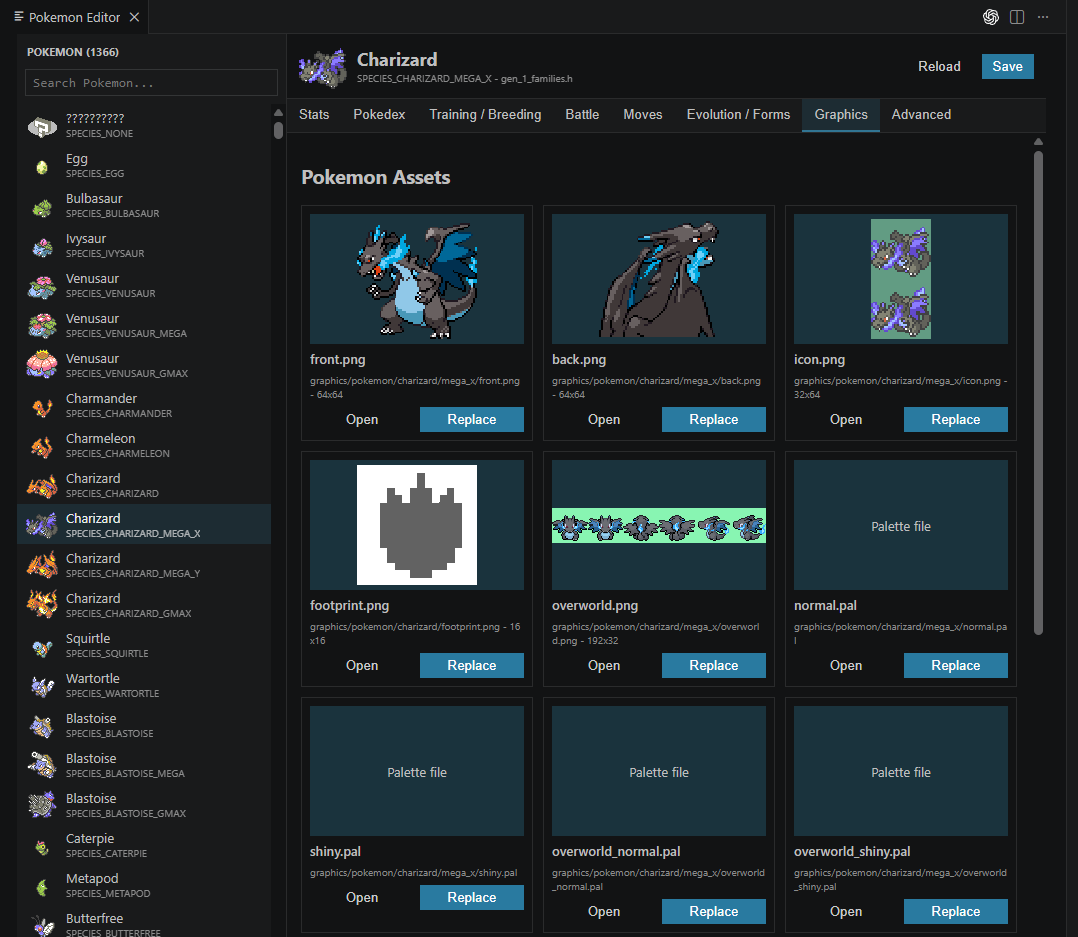Replace the front.png asset
The image size is (1078, 937).
pyautogui.click(x=472, y=419)
